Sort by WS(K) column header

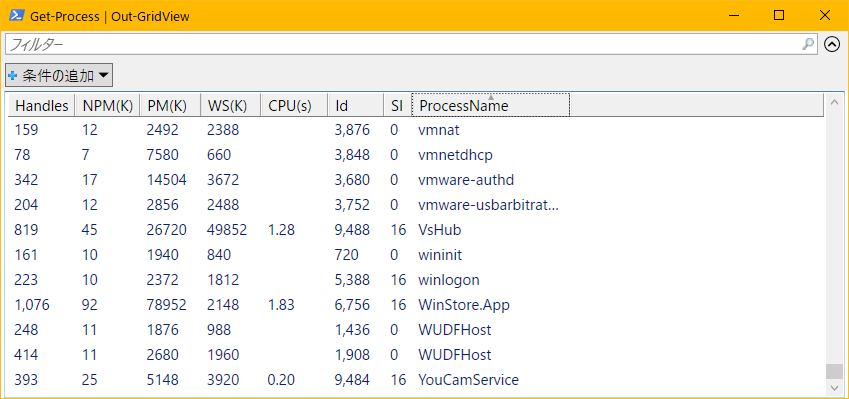231,106
